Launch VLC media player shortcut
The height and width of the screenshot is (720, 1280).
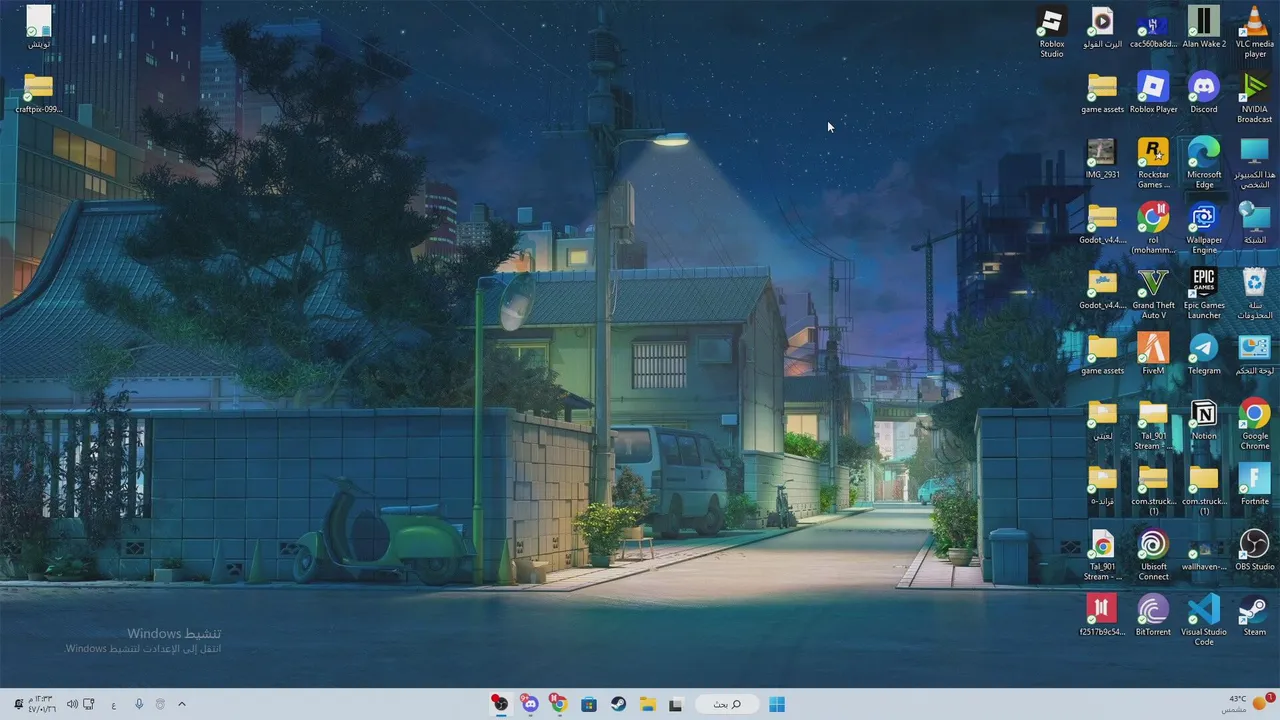click(1255, 32)
